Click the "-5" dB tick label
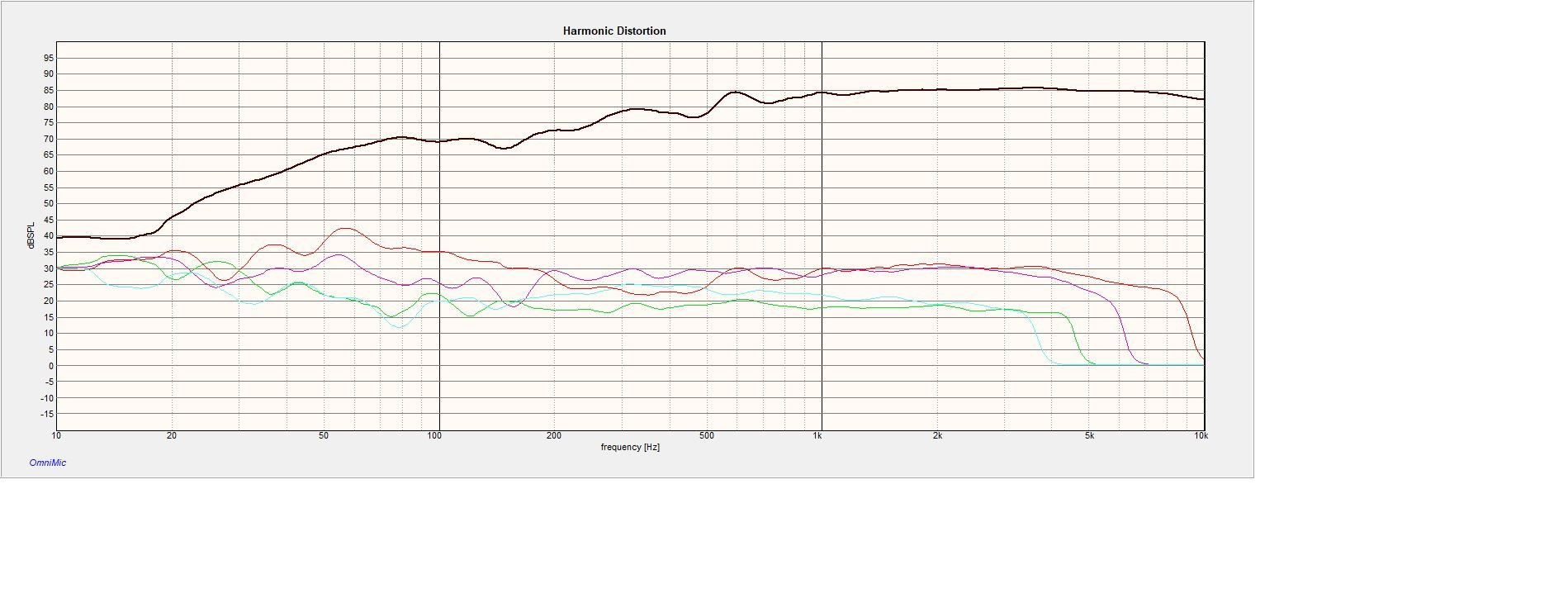 click(x=49, y=382)
